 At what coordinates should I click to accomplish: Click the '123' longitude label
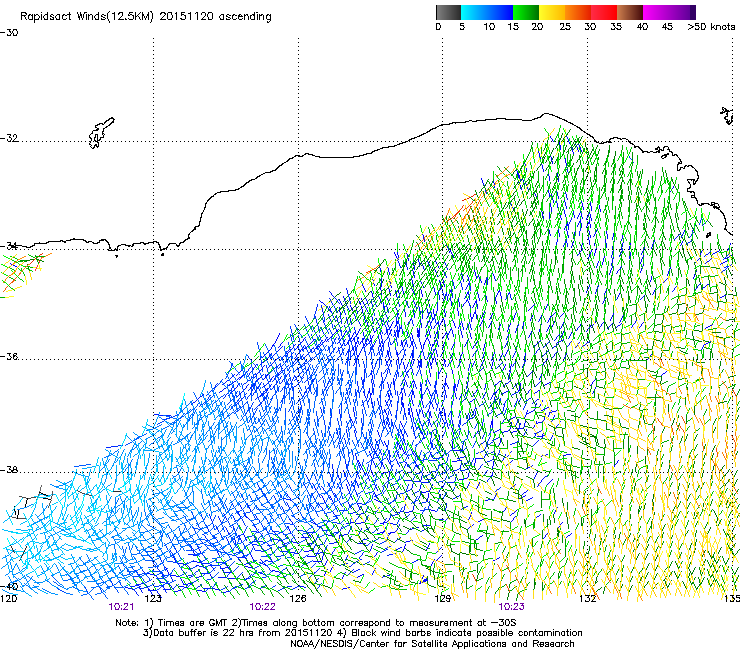click(153, 599)
